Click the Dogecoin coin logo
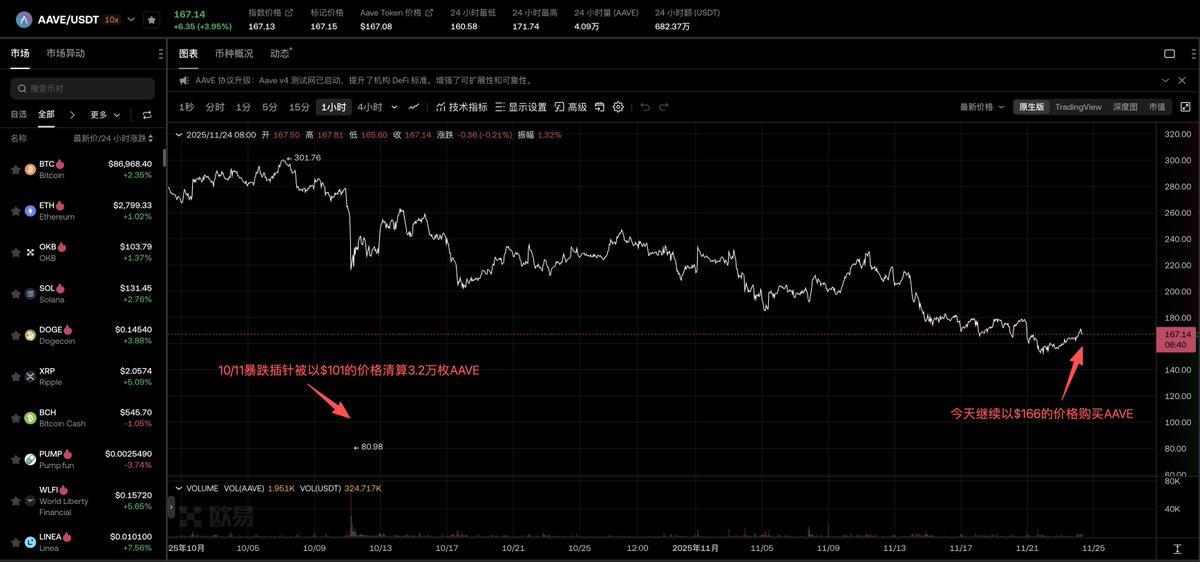The height and width of the screenshot is (562, 1200). (x=30, y=335)
